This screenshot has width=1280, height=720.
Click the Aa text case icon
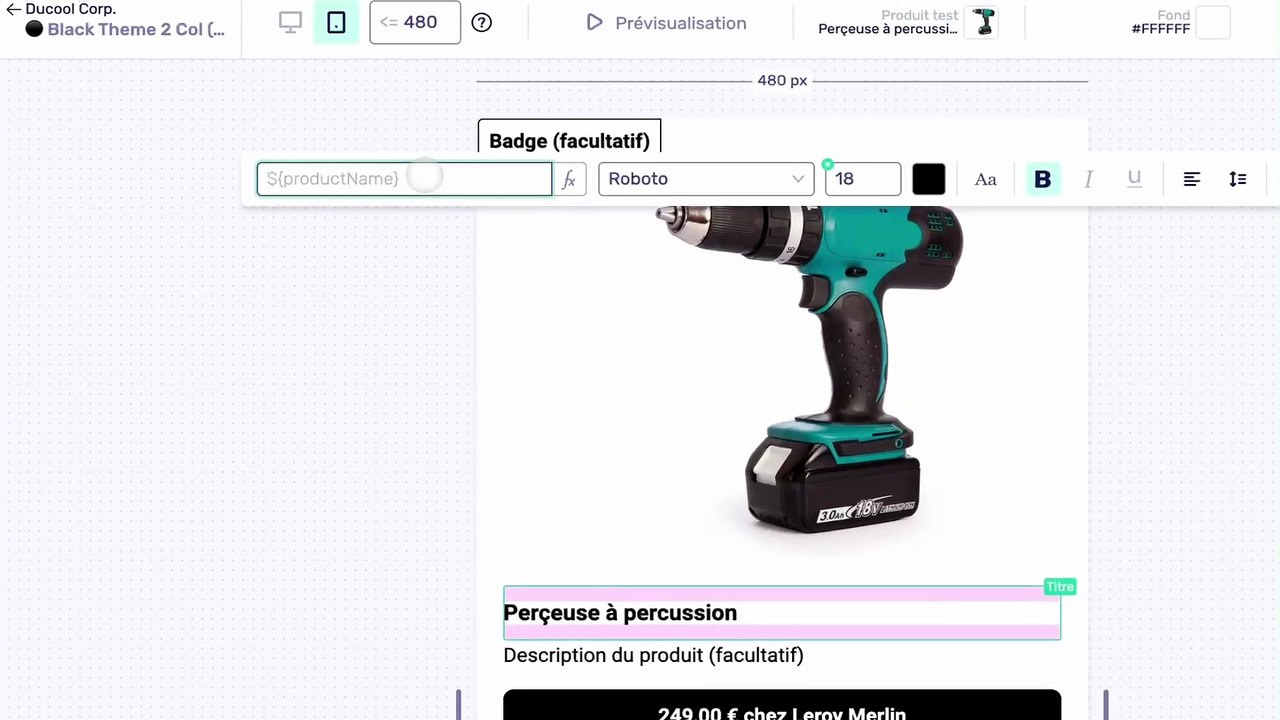click(985, 179)
